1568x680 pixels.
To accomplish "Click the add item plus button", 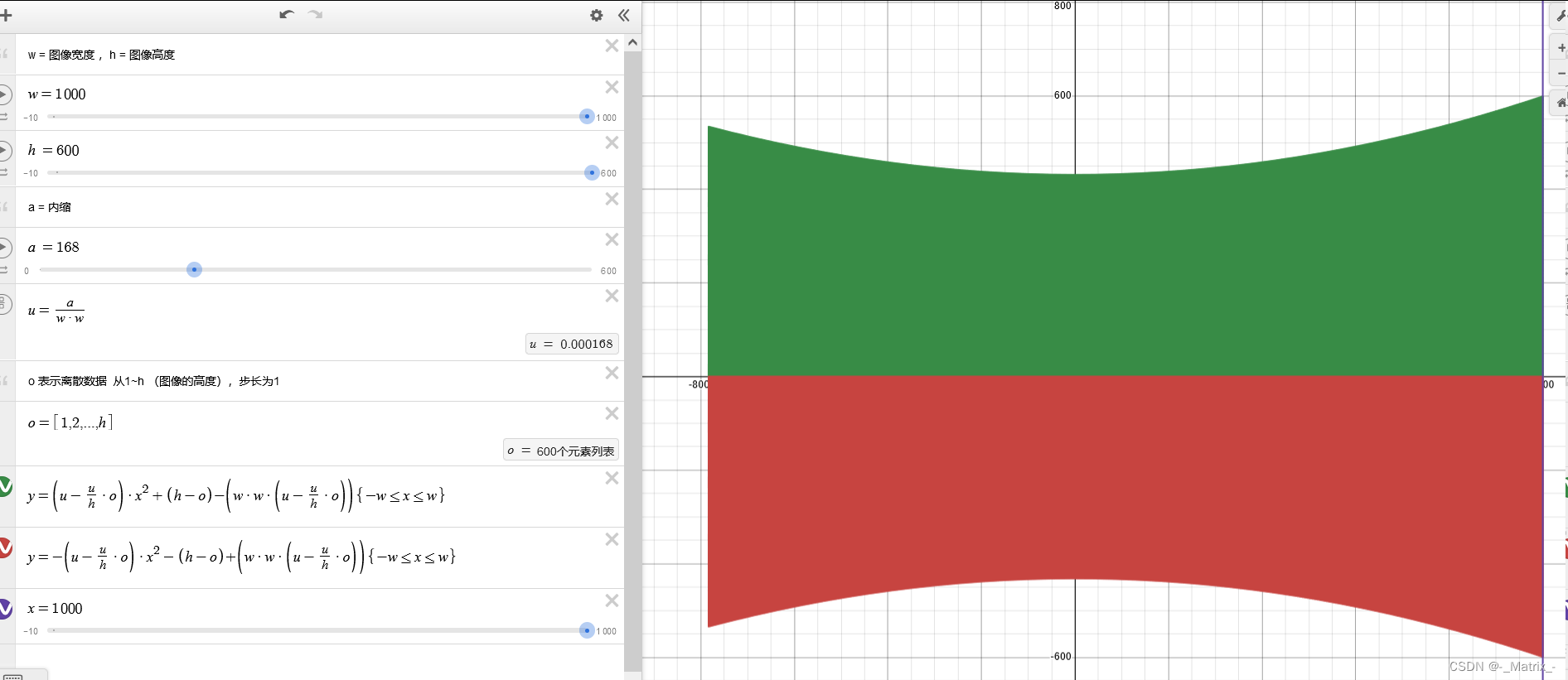I will pyautogui.click(x=6, y=15).
